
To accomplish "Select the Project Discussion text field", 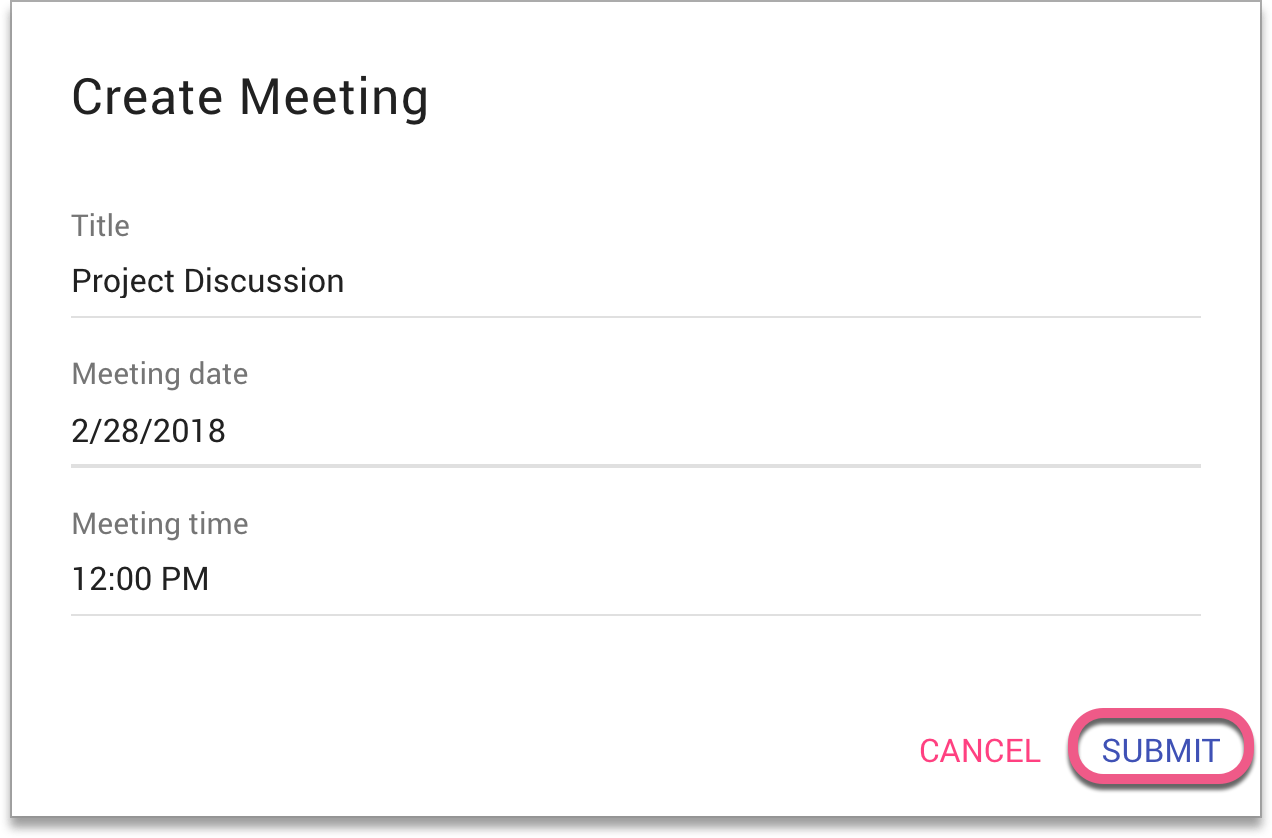I will pyautogui.click(x=207, y=281).
